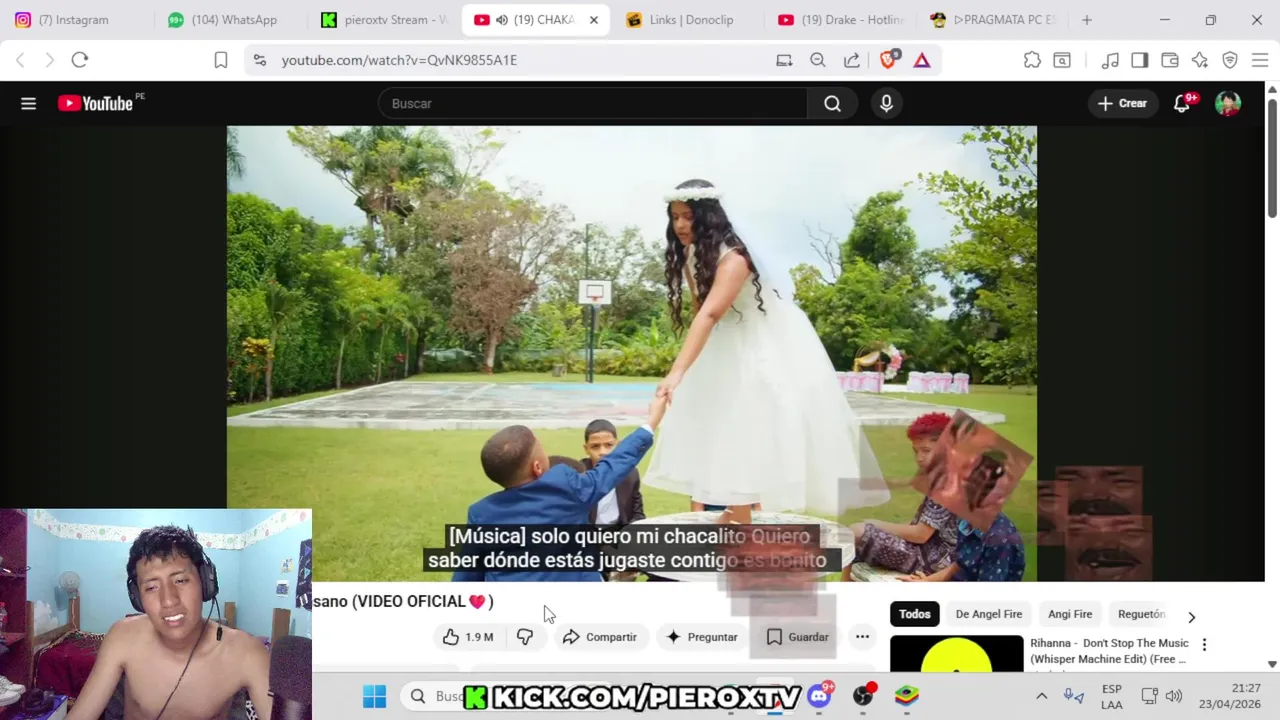Open the Rihanna - Don't Stop The Music title
The height and width of the screenshot is (720, 1280).
pyautogui.click(x=1109, y=651)
